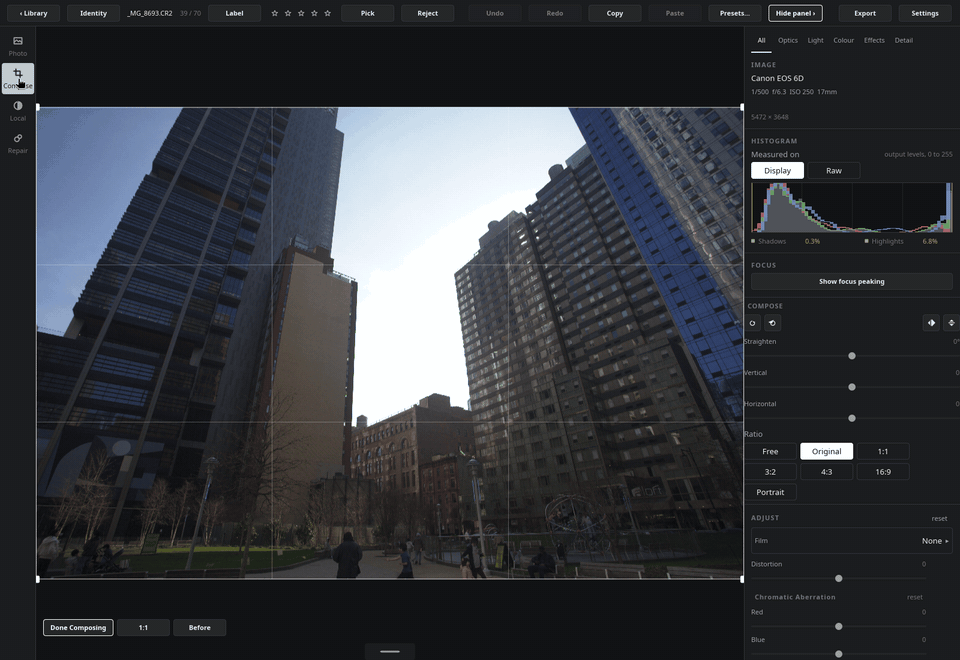The width and height of the screenshot is (960, 660).
Task: Switch to the Optics tab
Action: click(x=788, y=40)
